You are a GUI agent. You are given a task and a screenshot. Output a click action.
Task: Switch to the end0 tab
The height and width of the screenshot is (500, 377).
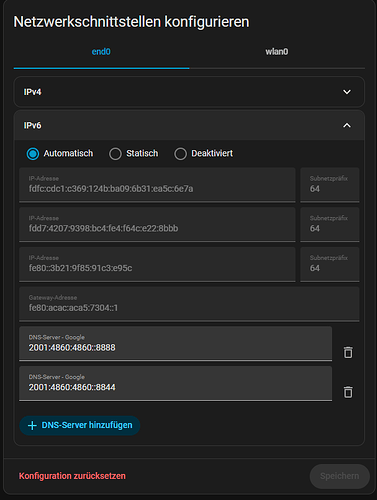[101, 52]
